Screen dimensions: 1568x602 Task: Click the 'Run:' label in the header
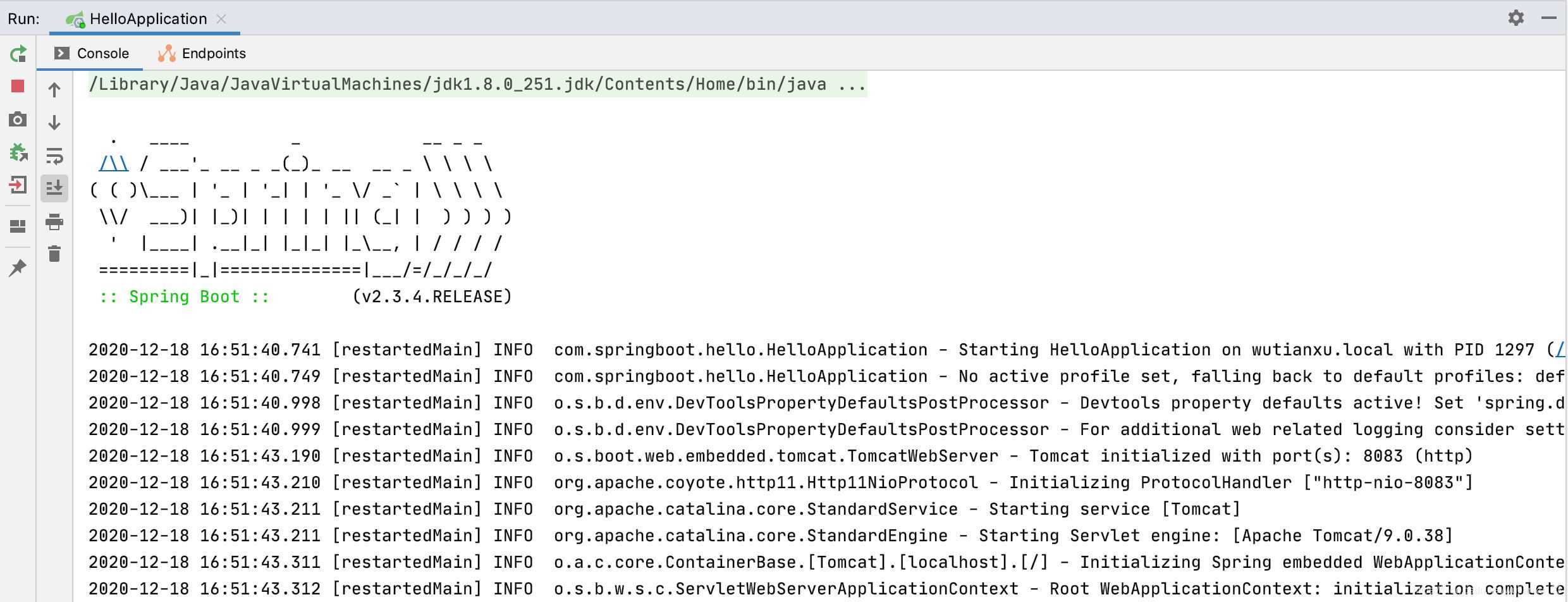[x=23, y=19]
